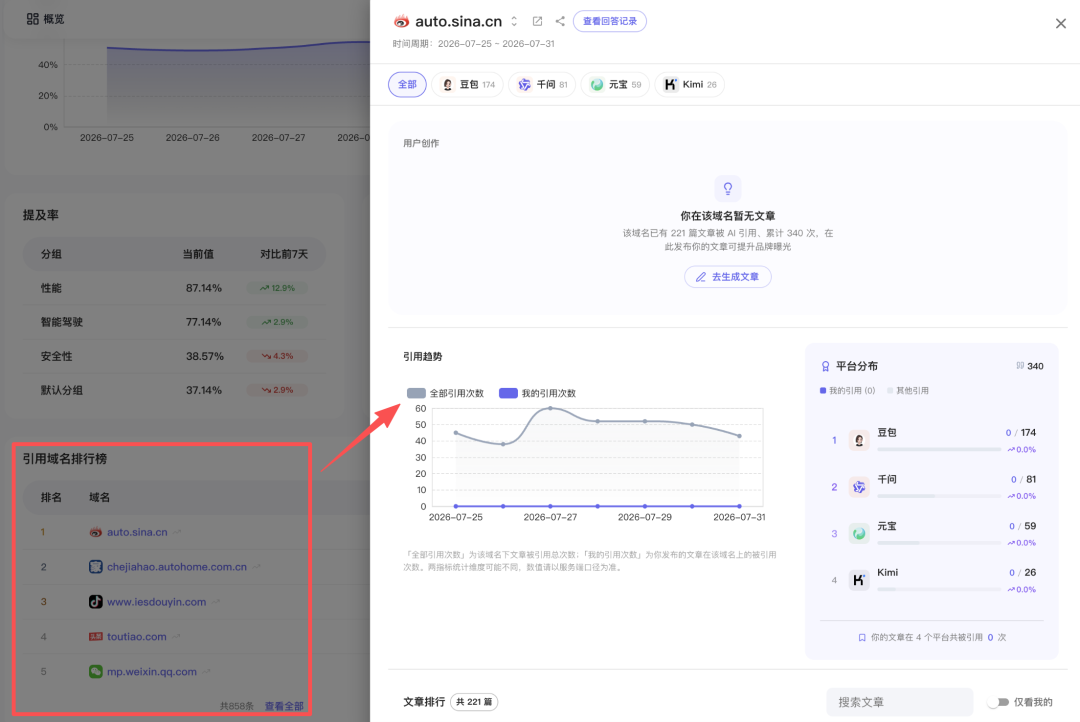
Task: Click 智能驾驶 row in 提及率 table
Action: 174,322
